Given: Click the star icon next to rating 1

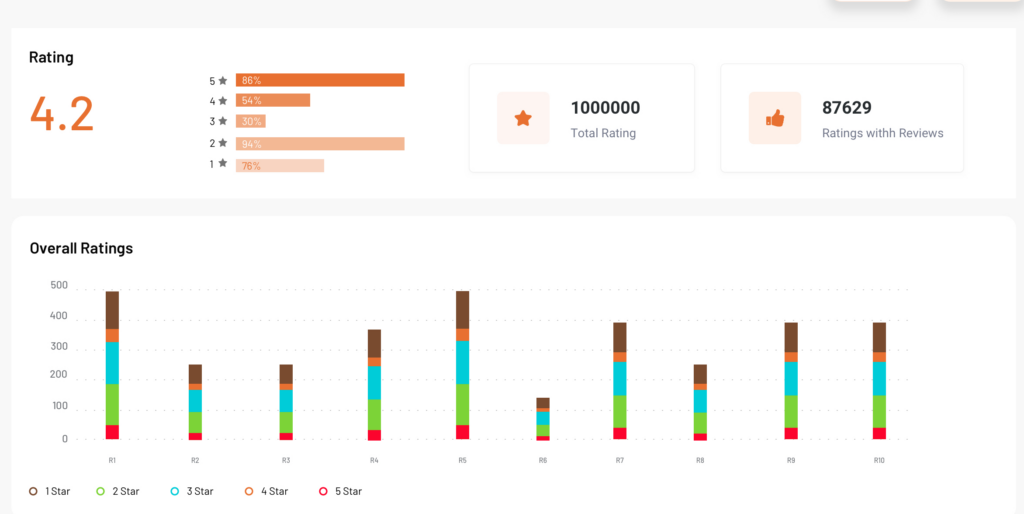Looking at the screenshot, I should [x=223, y=163].
